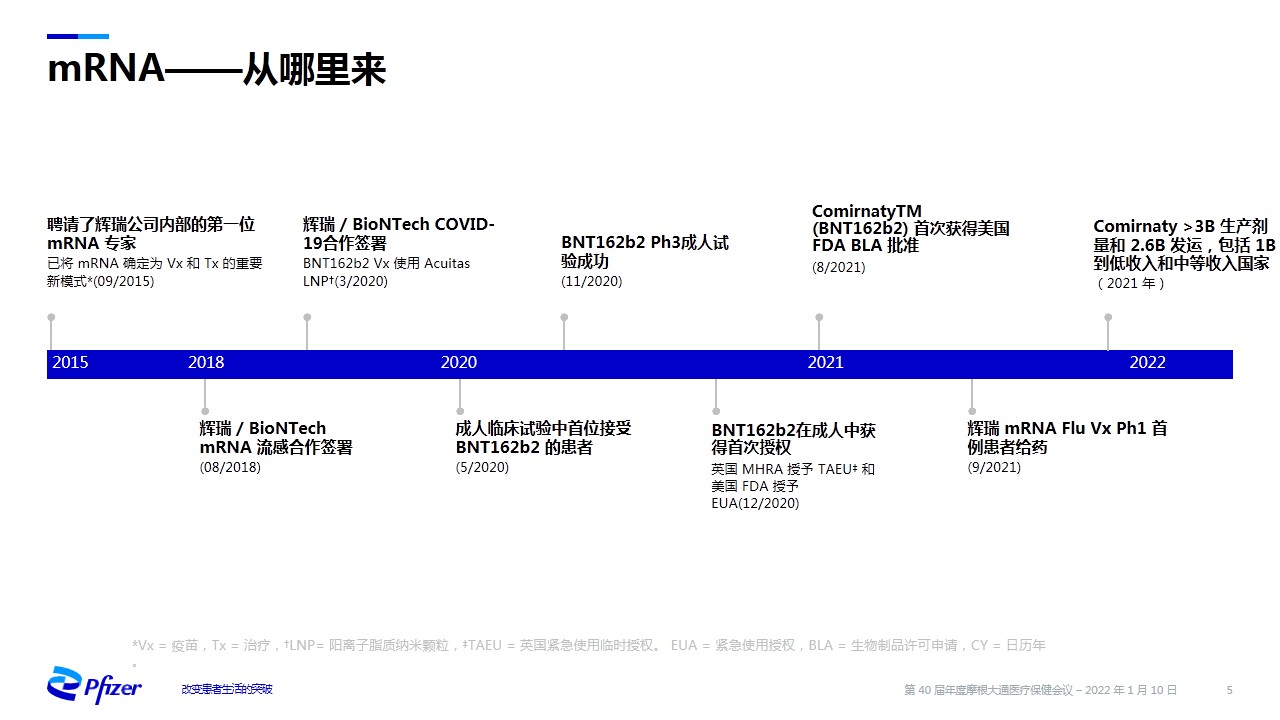Screen dimensions: 1280x720
Task: Select the footnote text beginning with *Vx = 疫苗
Action: [588, 646]
